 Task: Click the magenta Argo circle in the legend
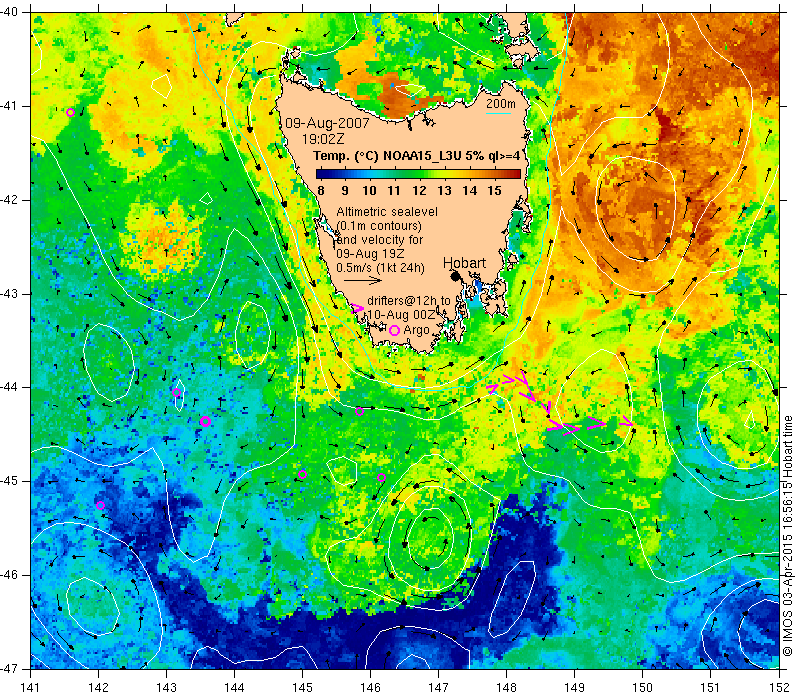coord(394,331)
